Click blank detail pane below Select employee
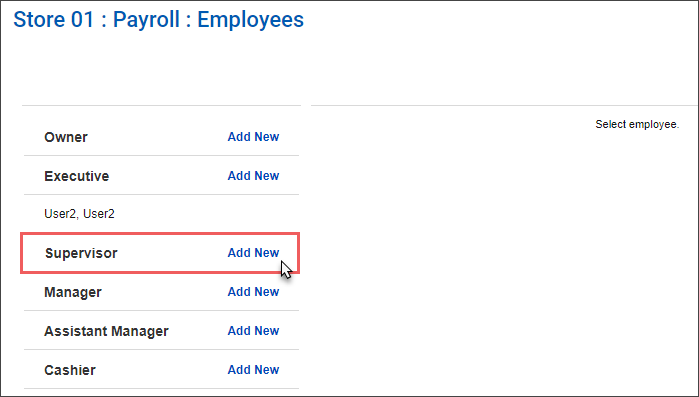The image size is (699, 397). point(504,263)
